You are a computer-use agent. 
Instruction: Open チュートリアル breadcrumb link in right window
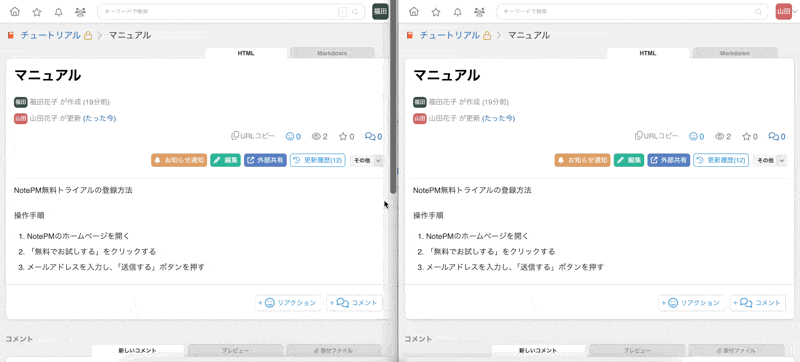449,35
